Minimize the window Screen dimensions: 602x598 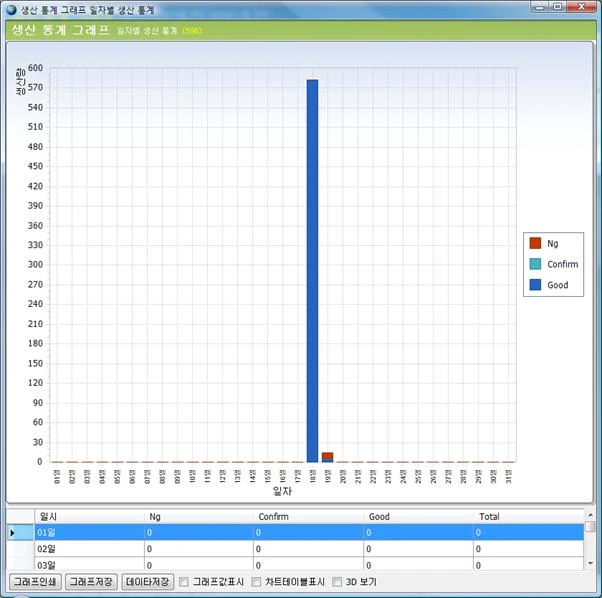click(x=539, y=7)
